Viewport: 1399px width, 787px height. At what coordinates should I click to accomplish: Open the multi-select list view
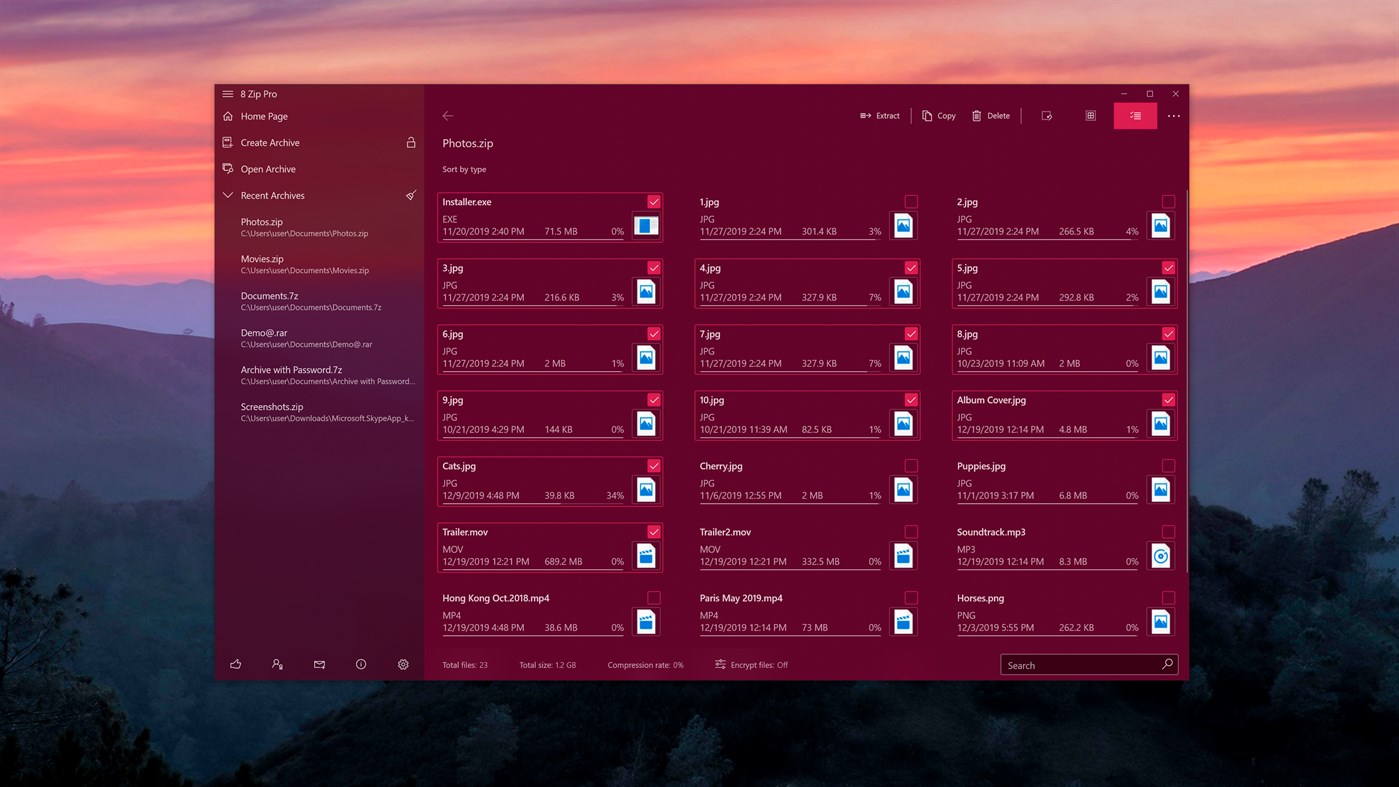coord(1134,115)
